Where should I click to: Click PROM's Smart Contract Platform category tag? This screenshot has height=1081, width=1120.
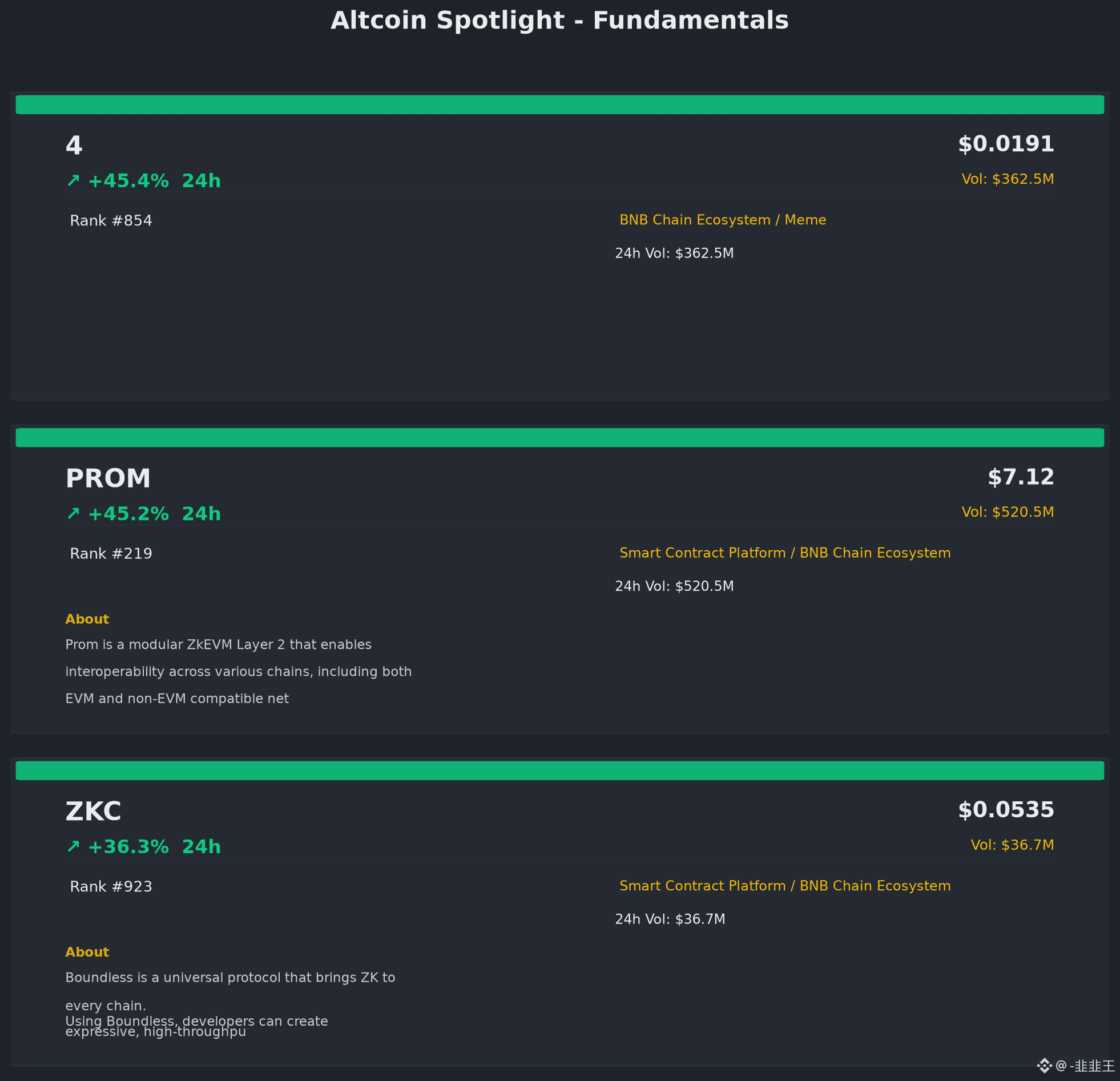[785, 553]
